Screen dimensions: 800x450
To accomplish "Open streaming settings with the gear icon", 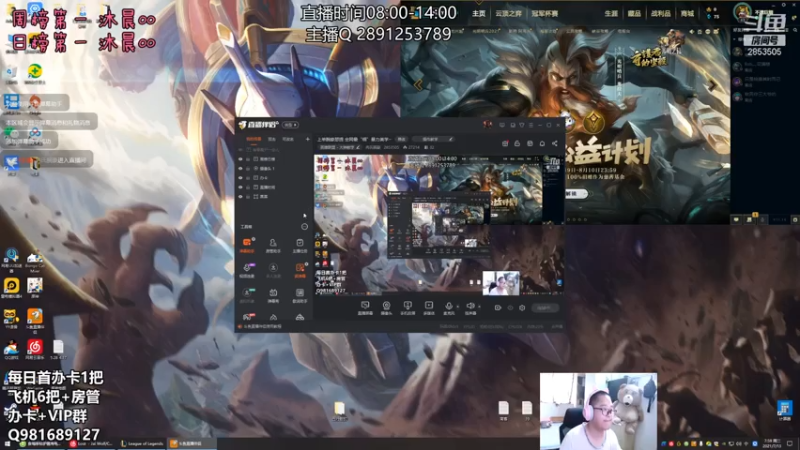I will [522, 308].
